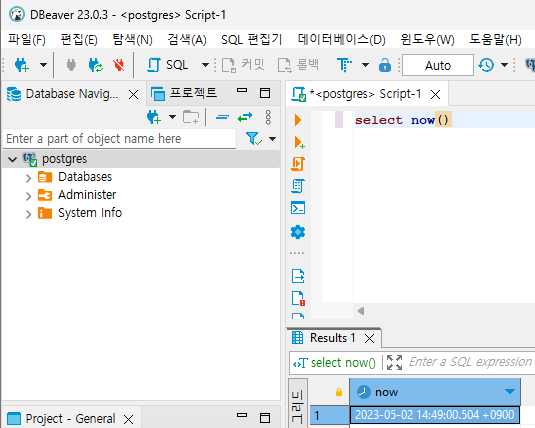This screenshot has height=428, width=535.
Task: Click the document with red mark icon in editor sidebar
Action: pyautogui.click(x=298, y=298)
